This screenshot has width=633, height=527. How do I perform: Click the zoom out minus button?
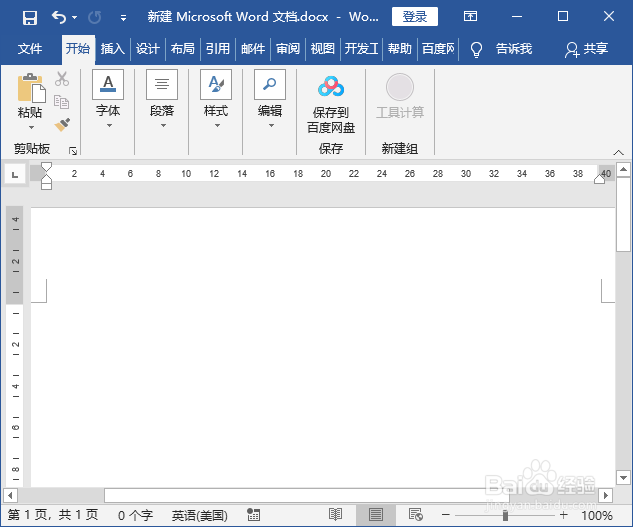coord(446,515)
